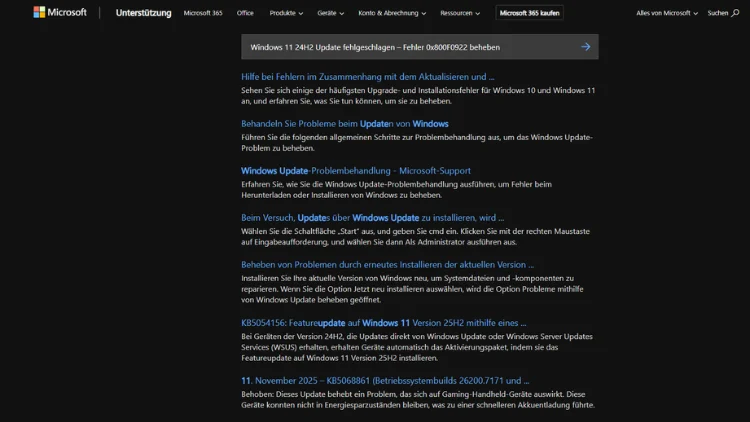Expand the Alles von Microsoft menu
750x422 pixels.
click(x=667, y=13)
